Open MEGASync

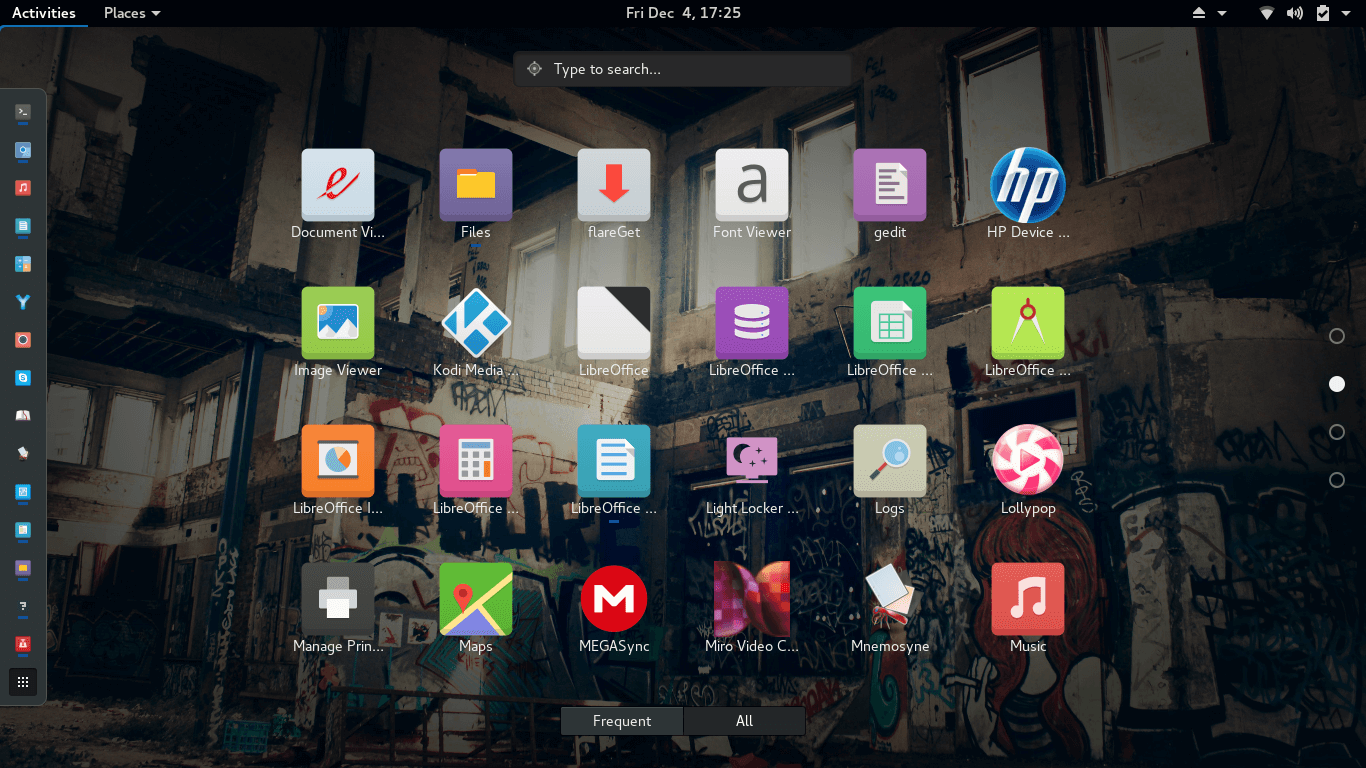(614, 600)
